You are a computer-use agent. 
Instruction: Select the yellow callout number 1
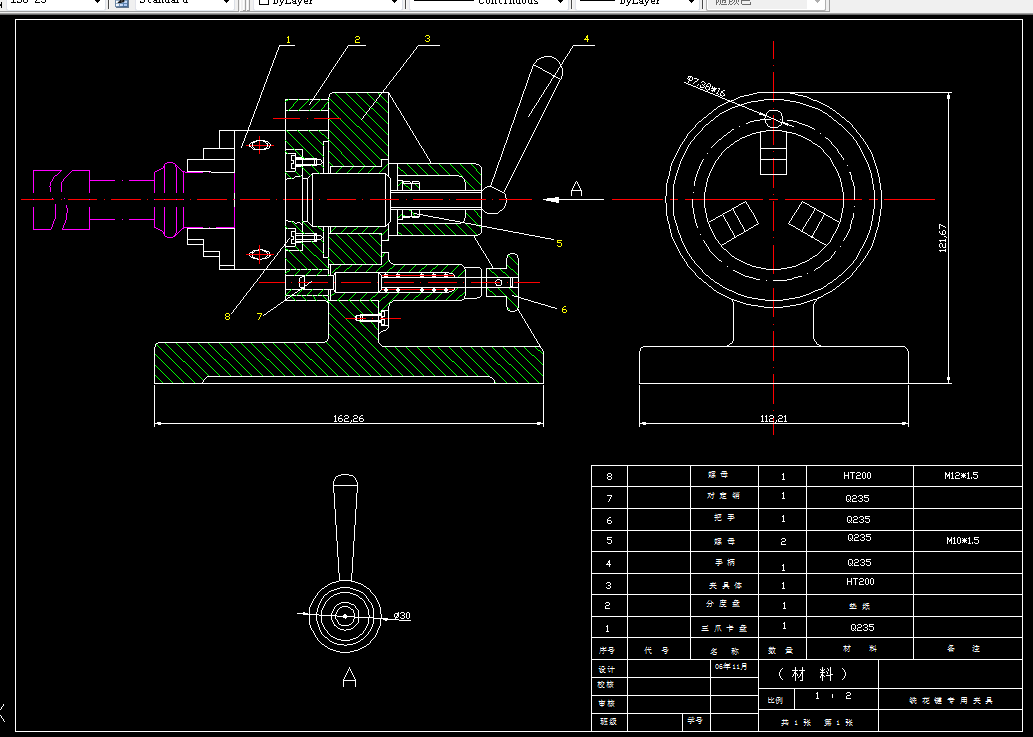coord(288,40)
